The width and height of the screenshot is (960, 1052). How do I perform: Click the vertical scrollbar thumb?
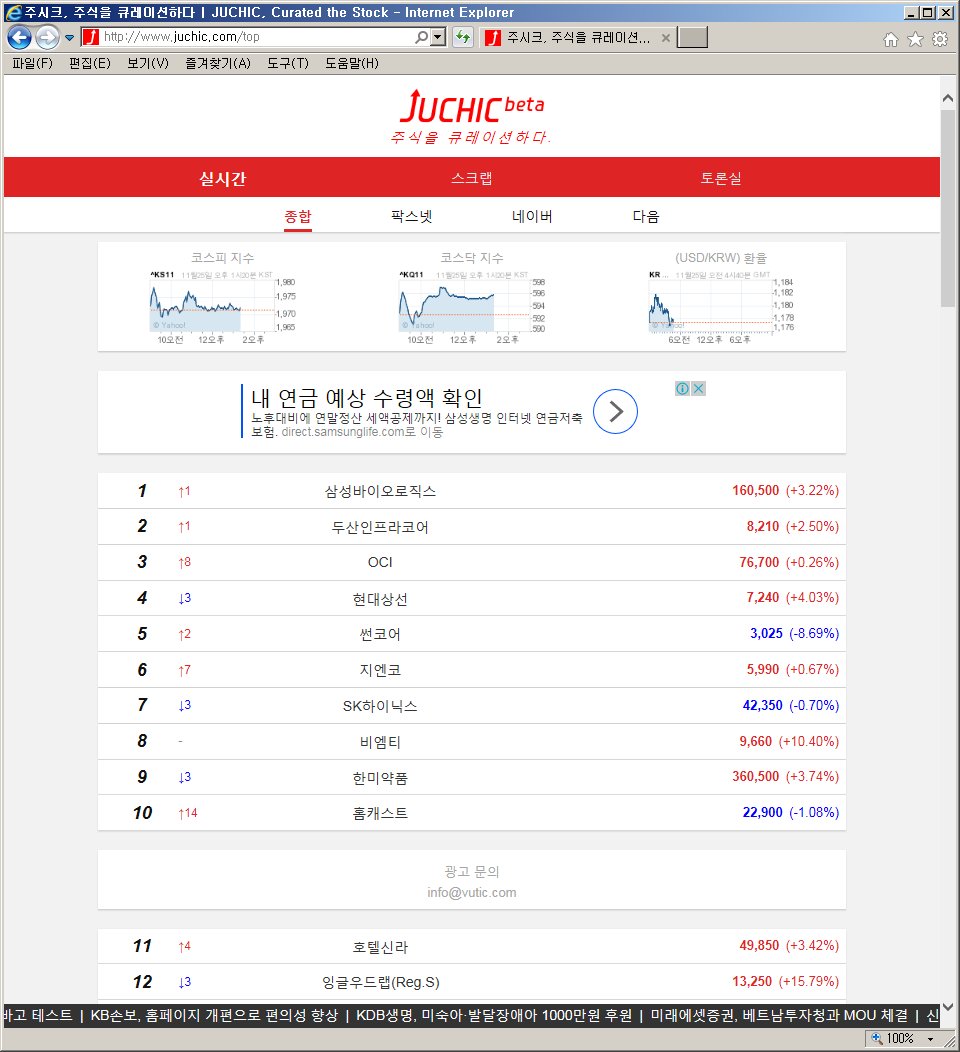tap(948, 208)
